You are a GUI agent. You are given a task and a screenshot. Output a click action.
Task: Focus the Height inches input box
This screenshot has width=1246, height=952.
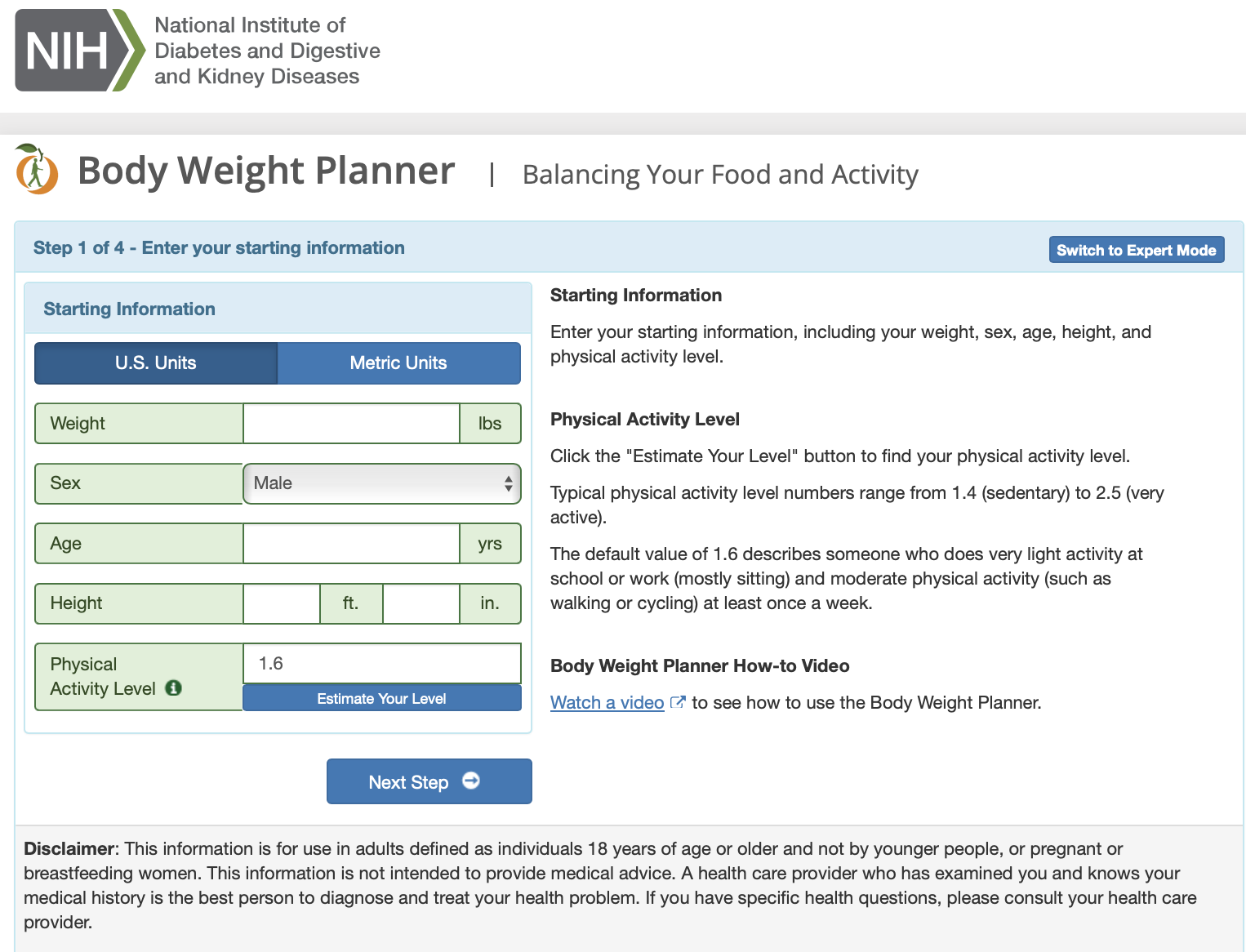421,603
